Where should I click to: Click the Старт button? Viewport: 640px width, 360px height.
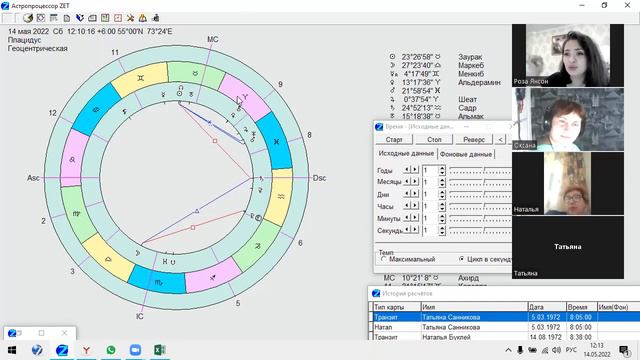click(394, 140)
